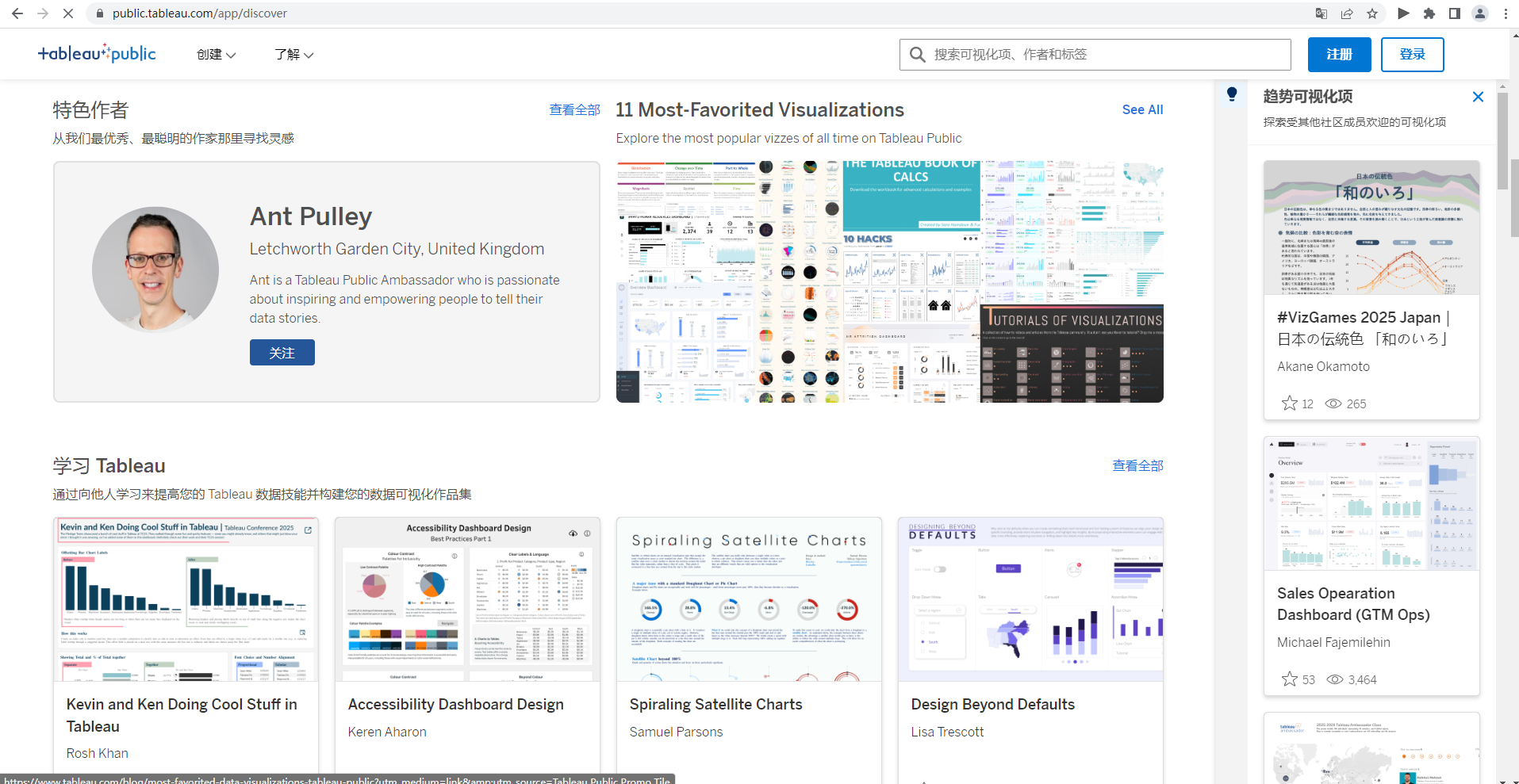This screenshot has height=784, width=1519.
Task: Click 查看全部 link for 学习 Tableau
Action: pos(1137,466)
